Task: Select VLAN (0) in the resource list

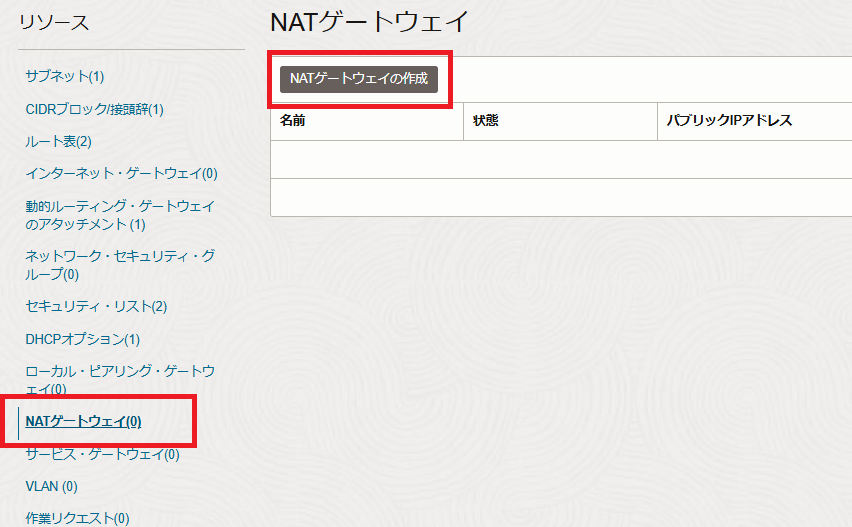Action: click(52, 486)
